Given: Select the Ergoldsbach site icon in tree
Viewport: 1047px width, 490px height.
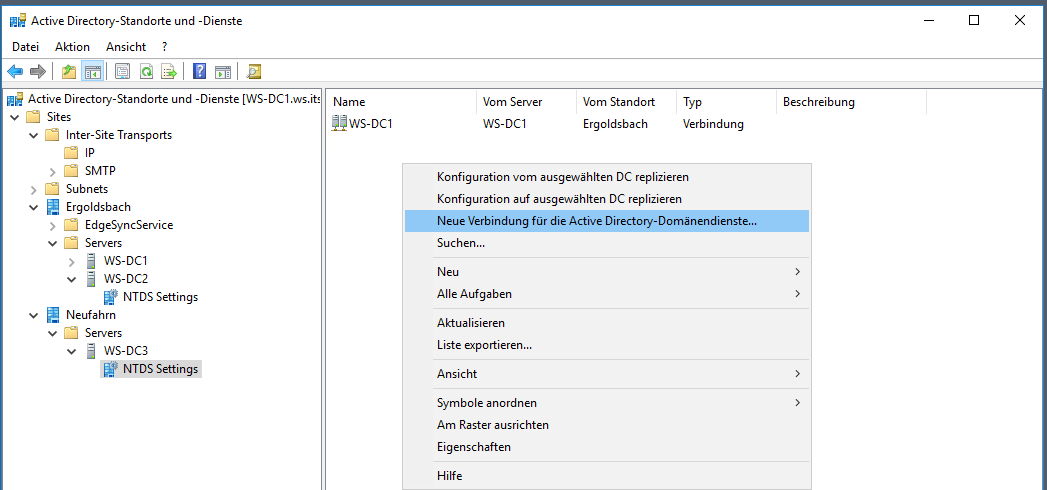Looking at the screenshot, I should pyautogui.click(x=53, y=207).
